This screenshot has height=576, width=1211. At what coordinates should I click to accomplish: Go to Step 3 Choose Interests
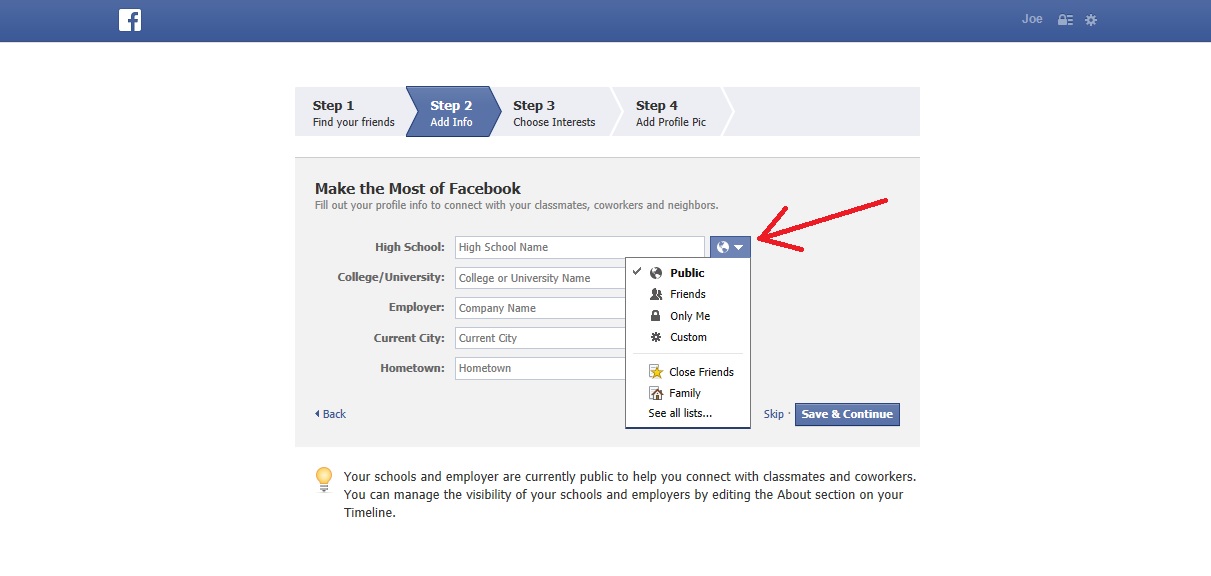(x=554, y=112)
